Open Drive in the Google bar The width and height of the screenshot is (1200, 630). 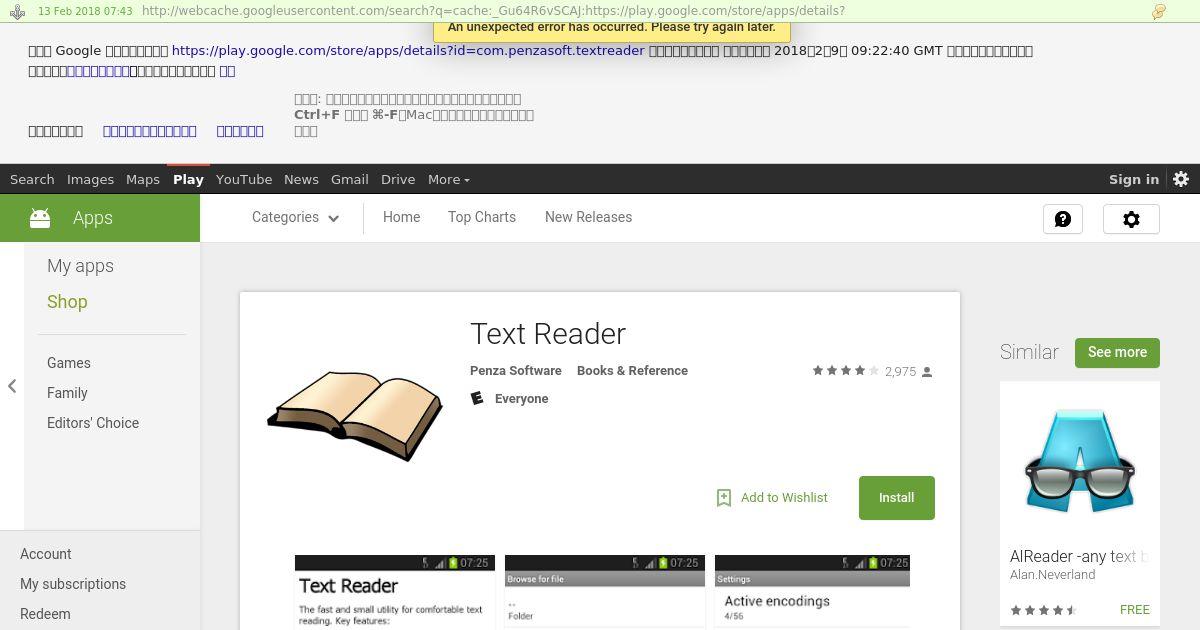click(398, 179)
